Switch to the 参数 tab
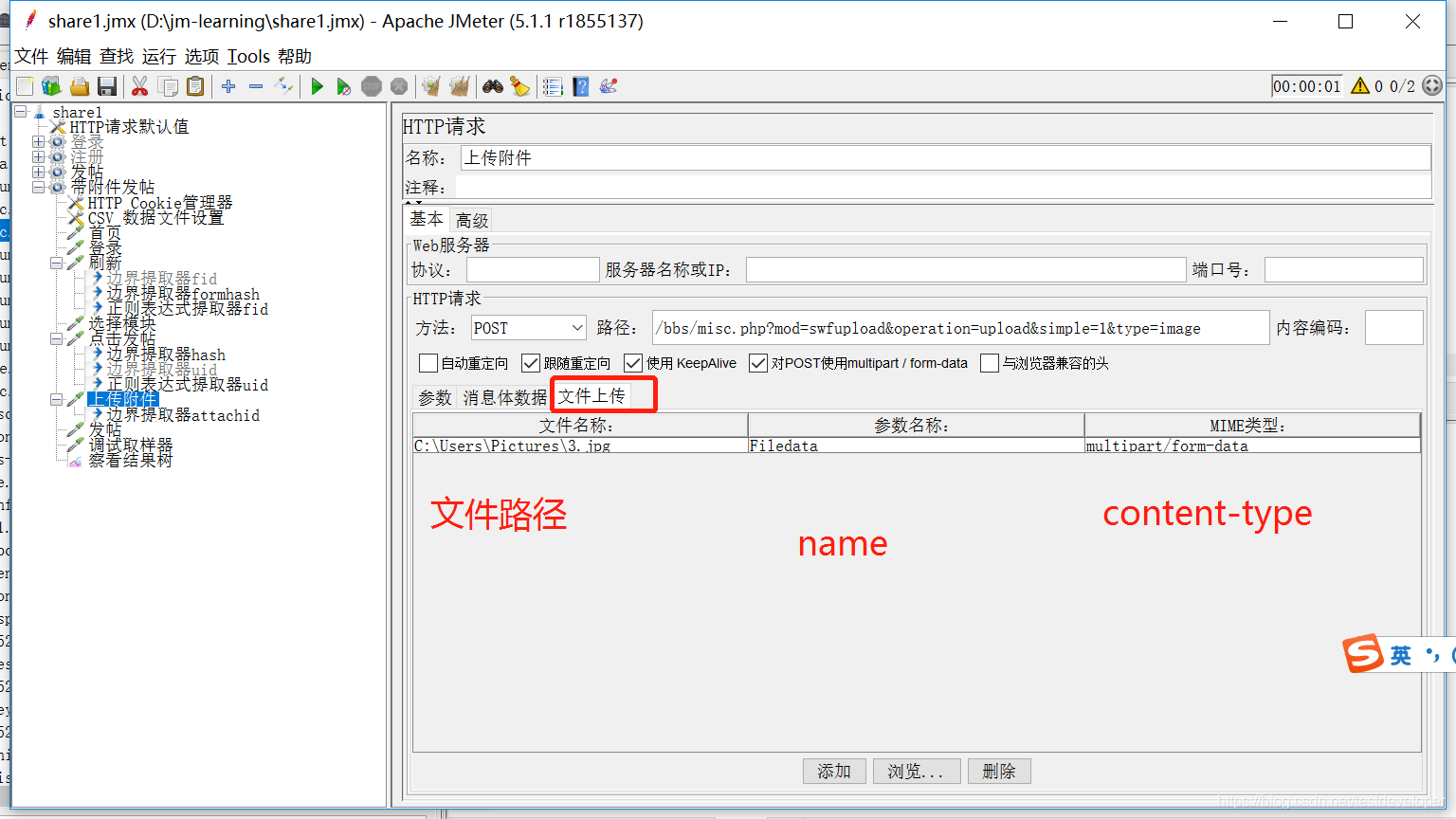 pyautogui.click(x=435, y=398)
